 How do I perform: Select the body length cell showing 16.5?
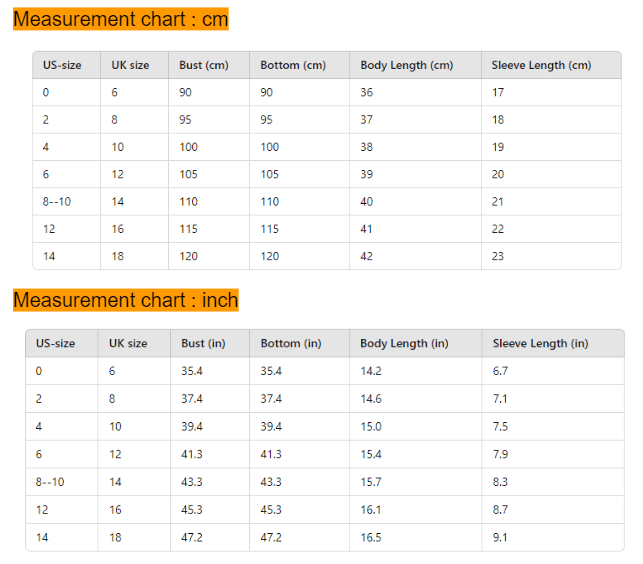[371, 537]
